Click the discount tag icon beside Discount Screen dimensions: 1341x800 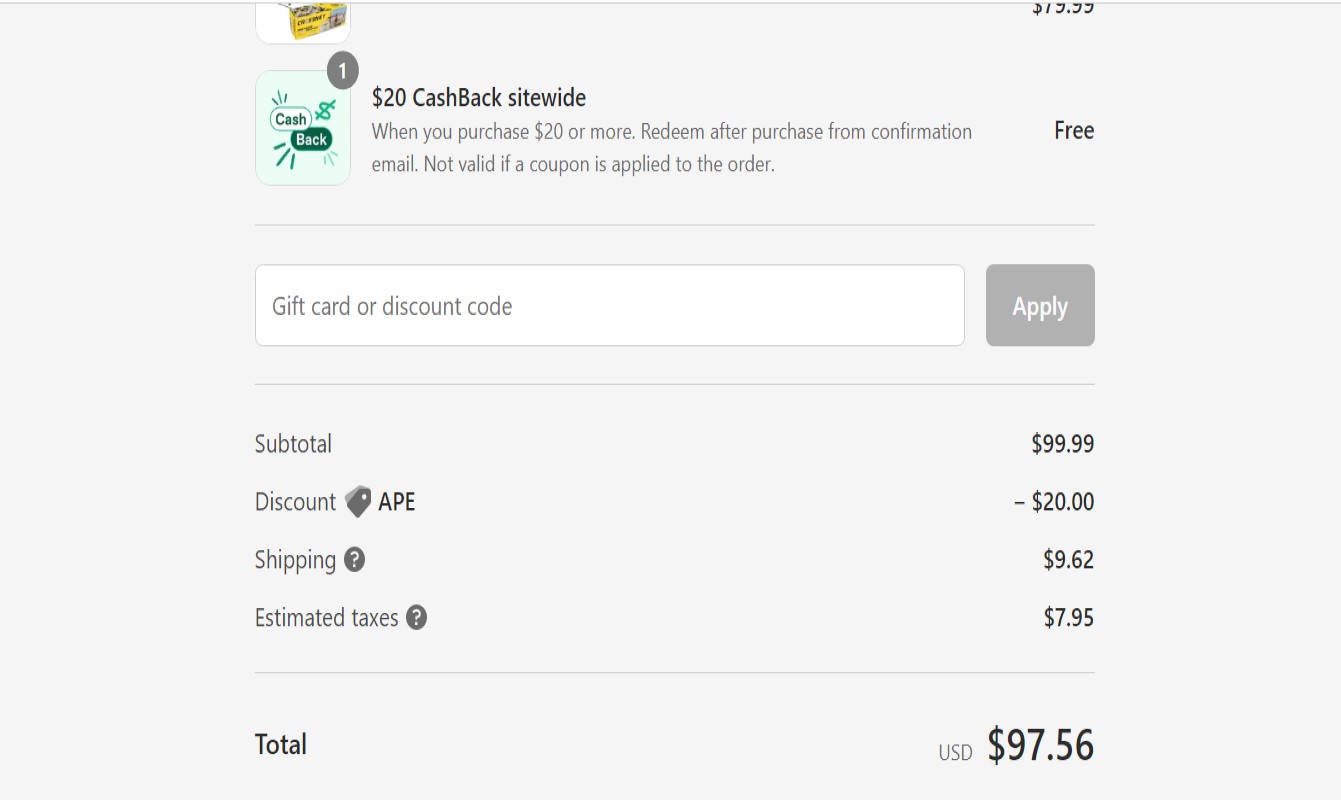click(357, 501)
